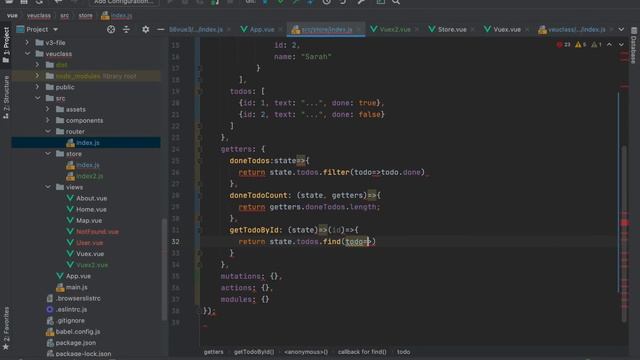Open App.vue in the project tree
Screen dimensions: 640x360
point(78,276)
